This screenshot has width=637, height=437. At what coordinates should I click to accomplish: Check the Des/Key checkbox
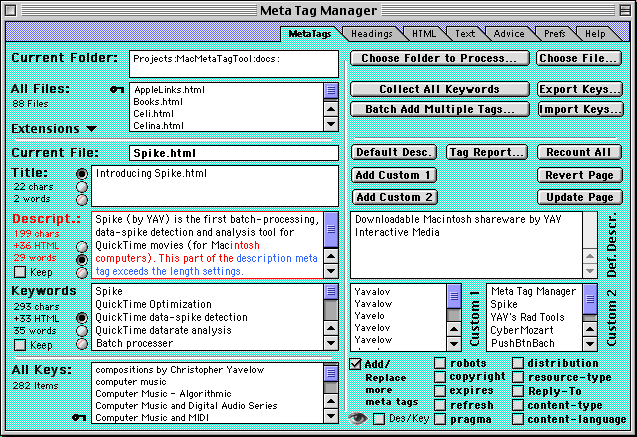click(x=379, y=419)
